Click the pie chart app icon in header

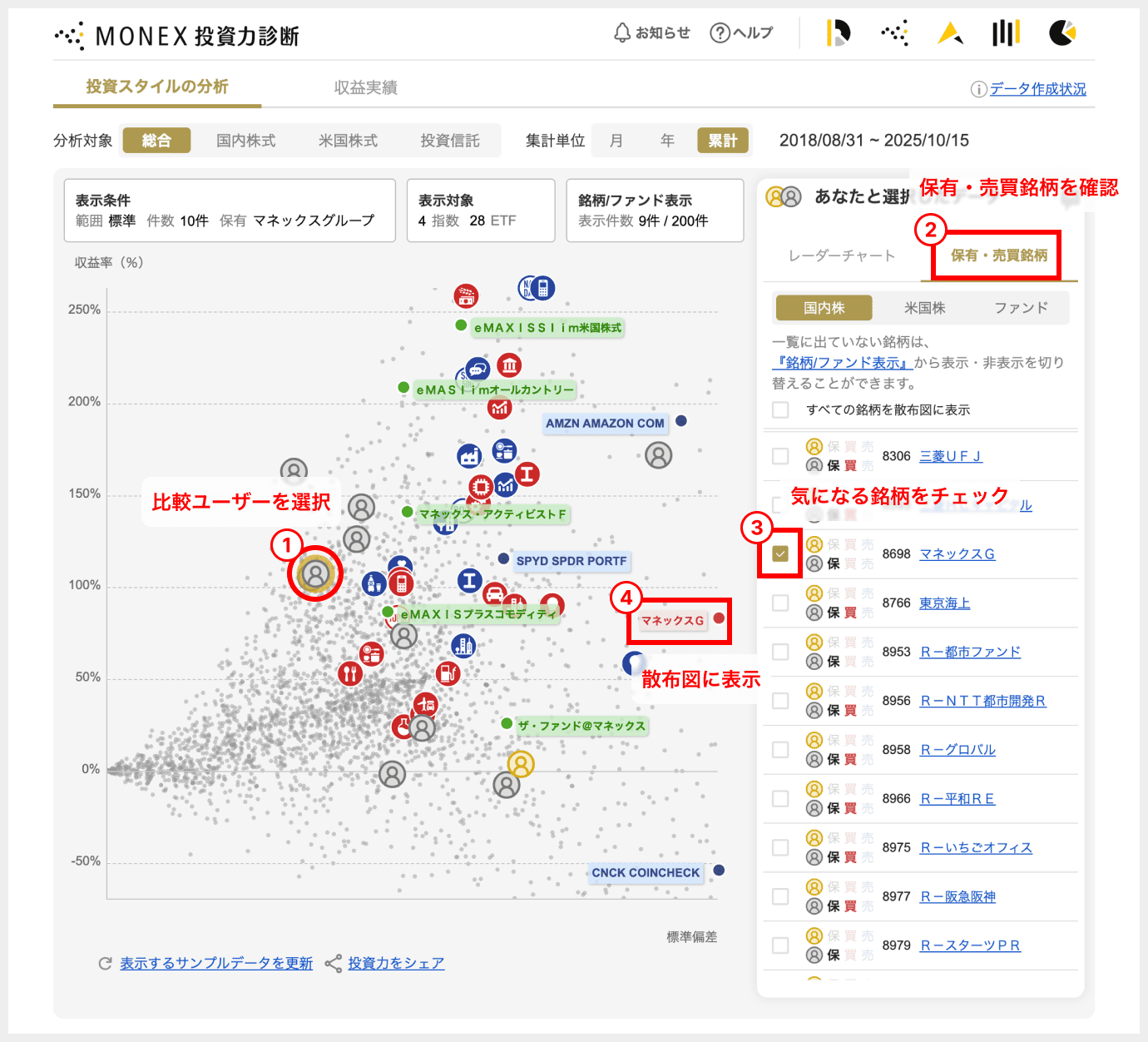(1061, 33)
